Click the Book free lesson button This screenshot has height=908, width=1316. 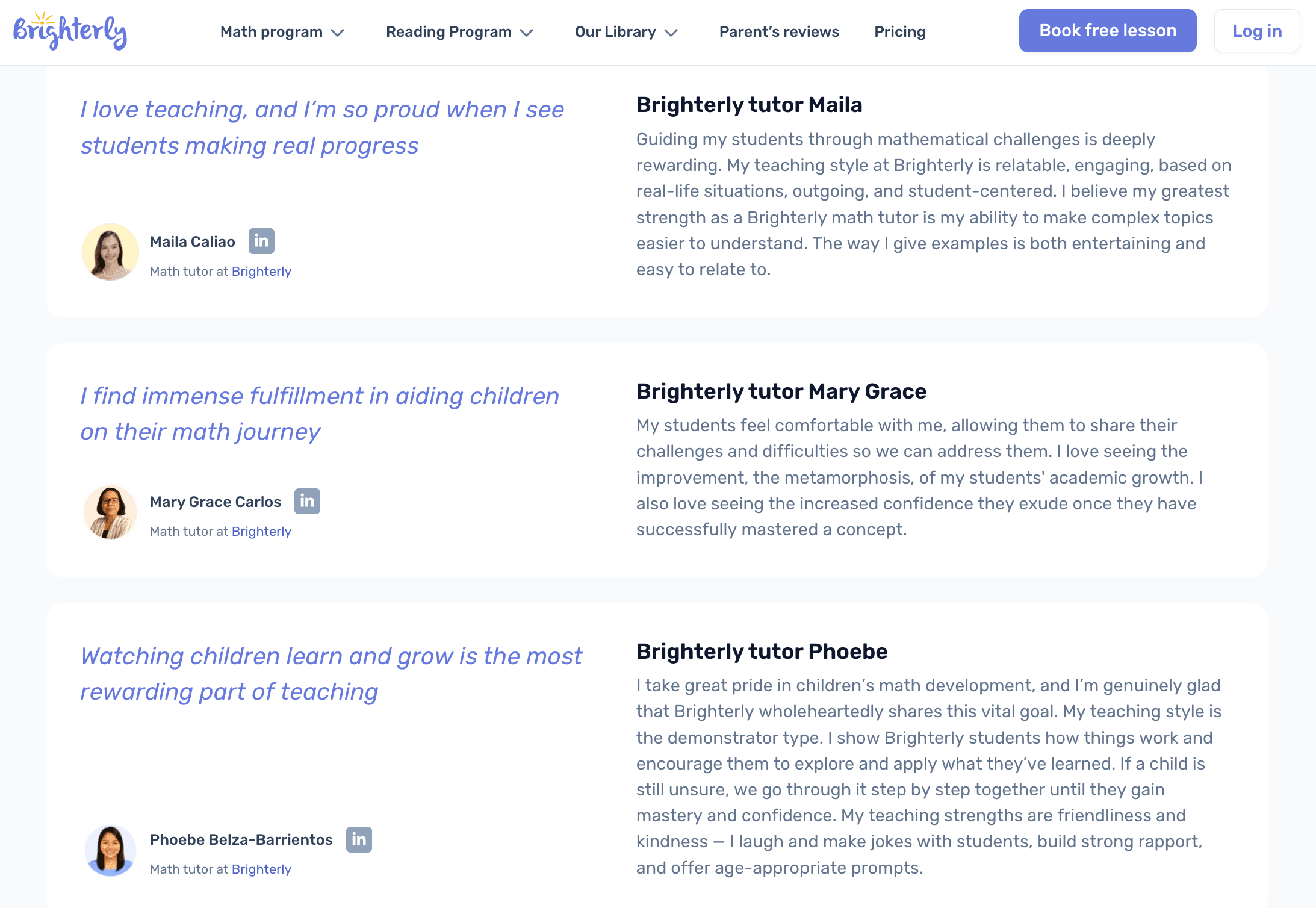(x=1107, y=30)
